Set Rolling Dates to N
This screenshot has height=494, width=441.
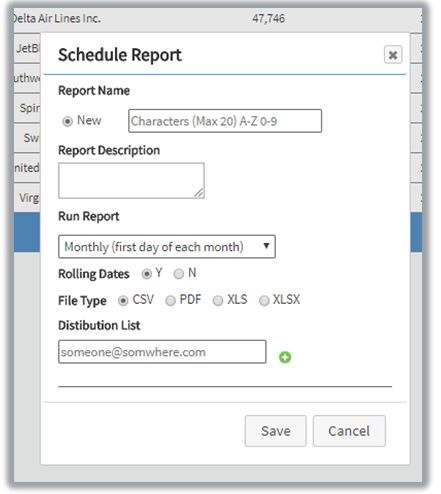(179, 274)
